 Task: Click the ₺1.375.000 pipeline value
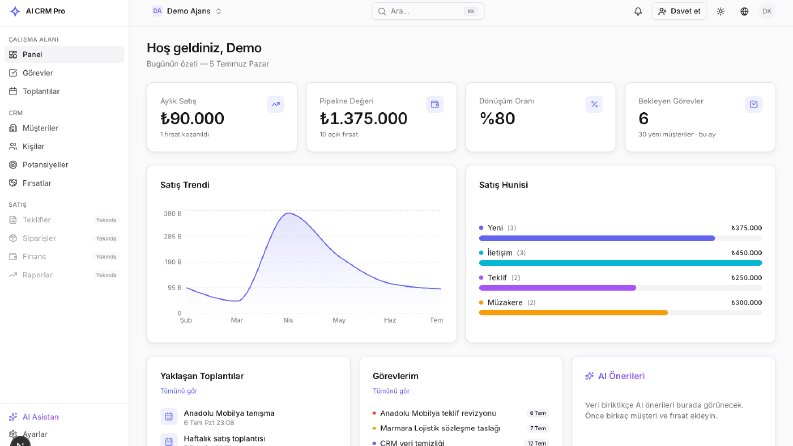coord(363,118)
